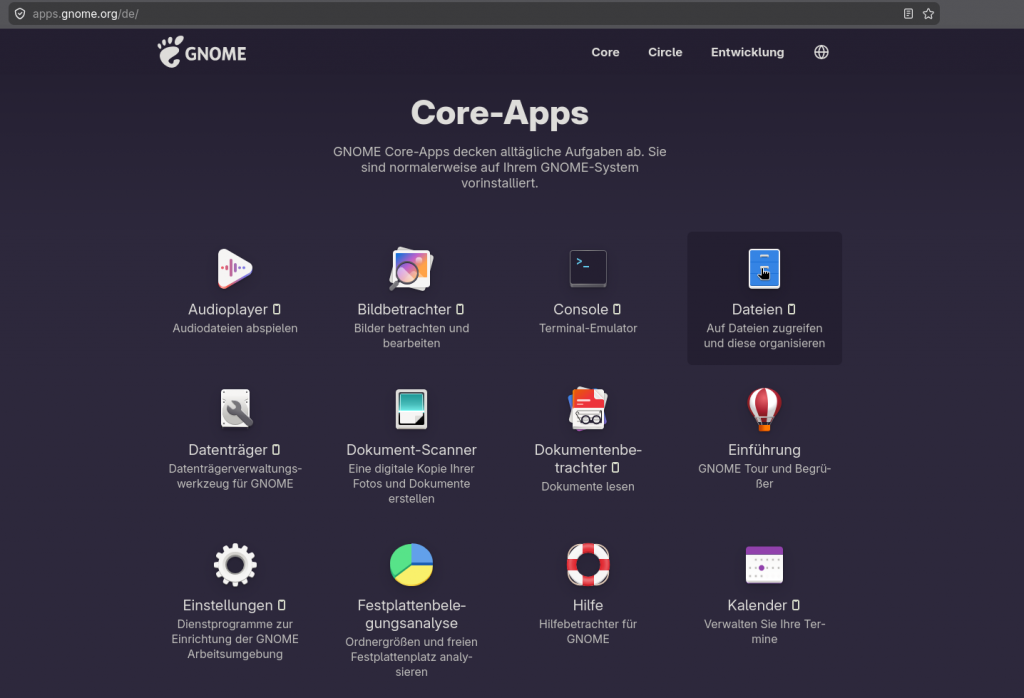The width and height of the screenshot is (1024, 698).
Task: Open the Bildbetrachter app icon
Action: [411, 268]
